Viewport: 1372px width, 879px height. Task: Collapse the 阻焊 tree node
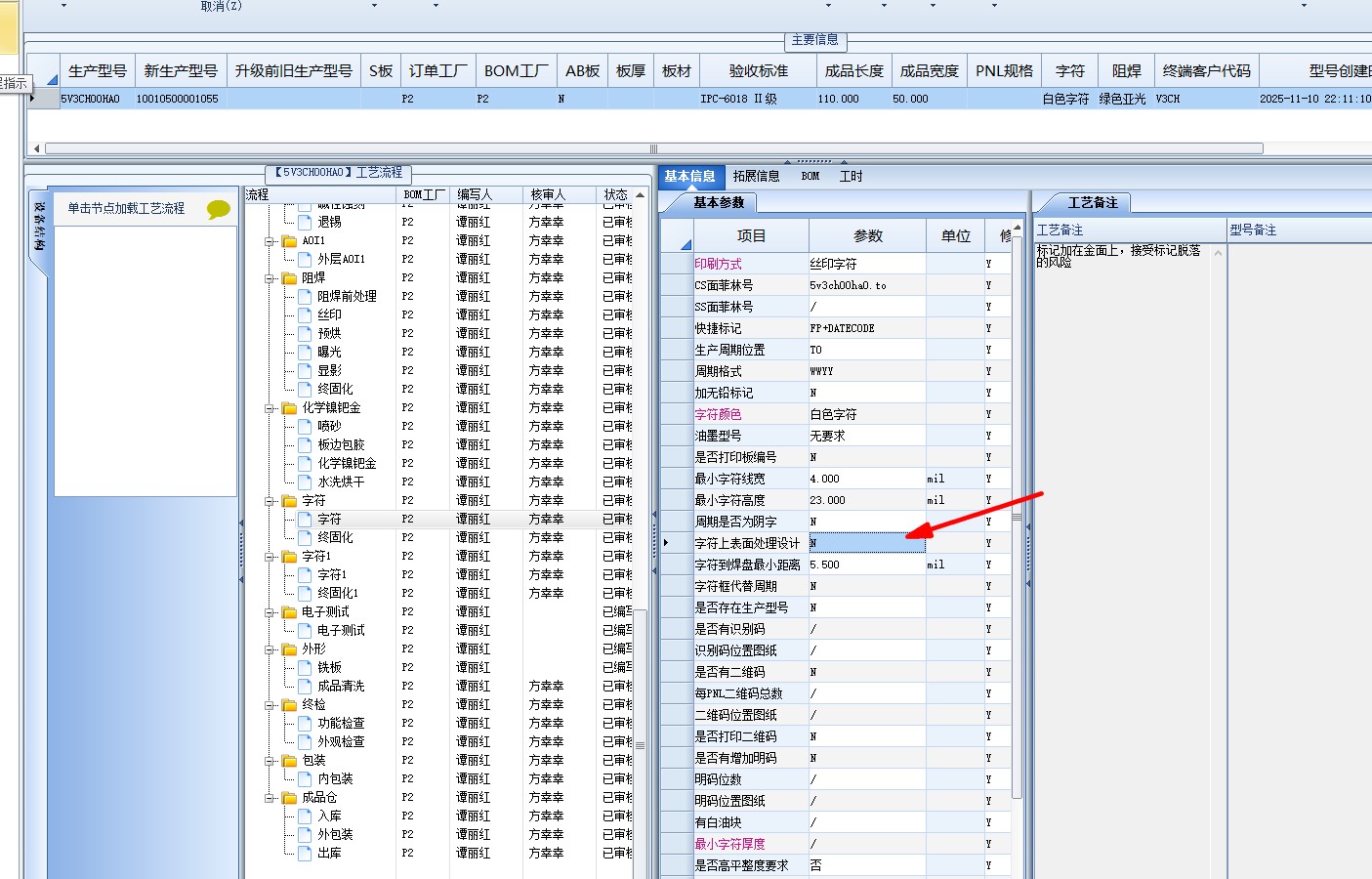click(x=270, y=277)
